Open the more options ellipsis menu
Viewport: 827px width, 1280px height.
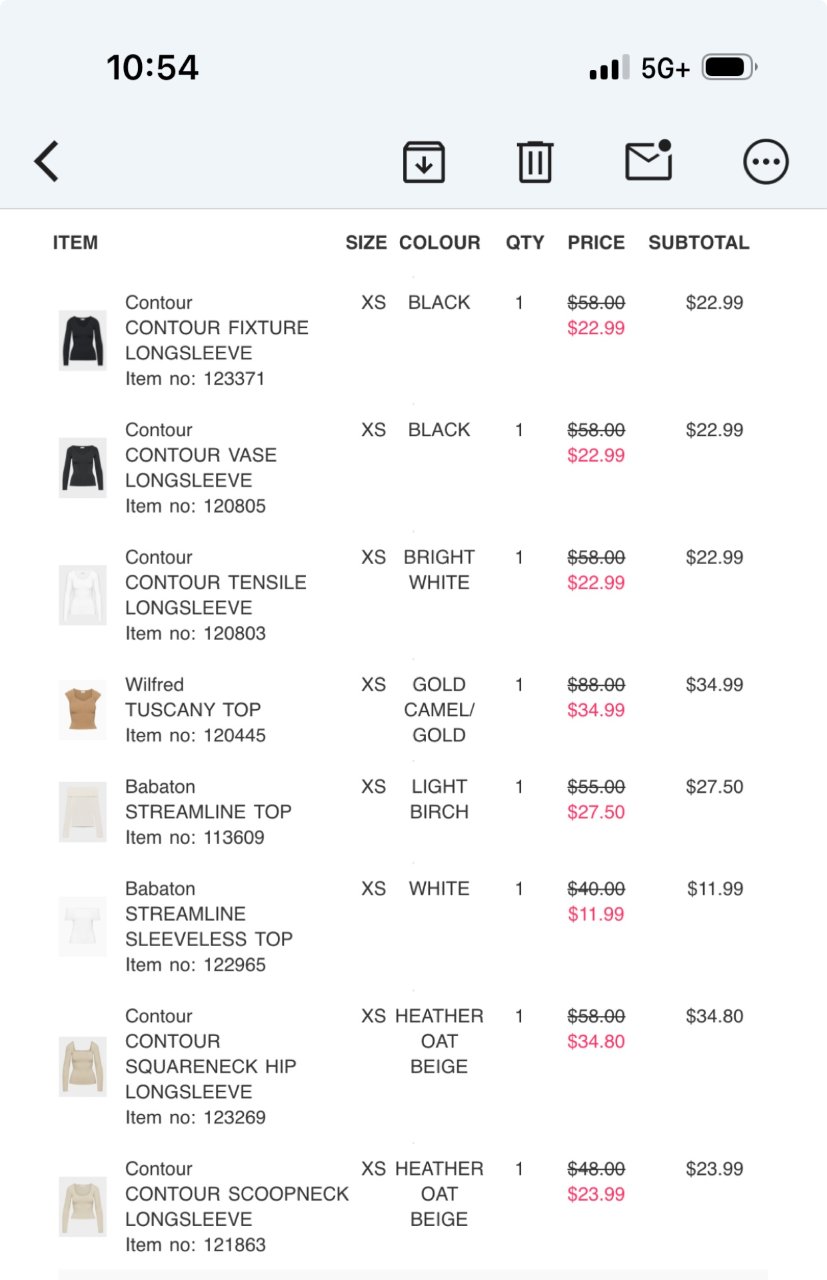[766, 162]
